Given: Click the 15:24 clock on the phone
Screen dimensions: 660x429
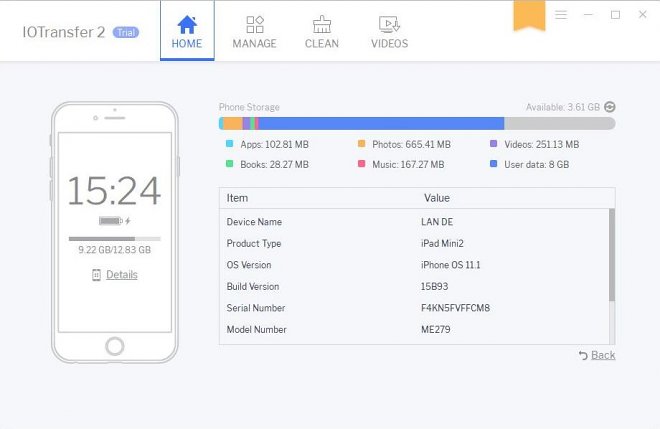Looking at the screenshot, I should pyautogui.click(x=114, y=191).
